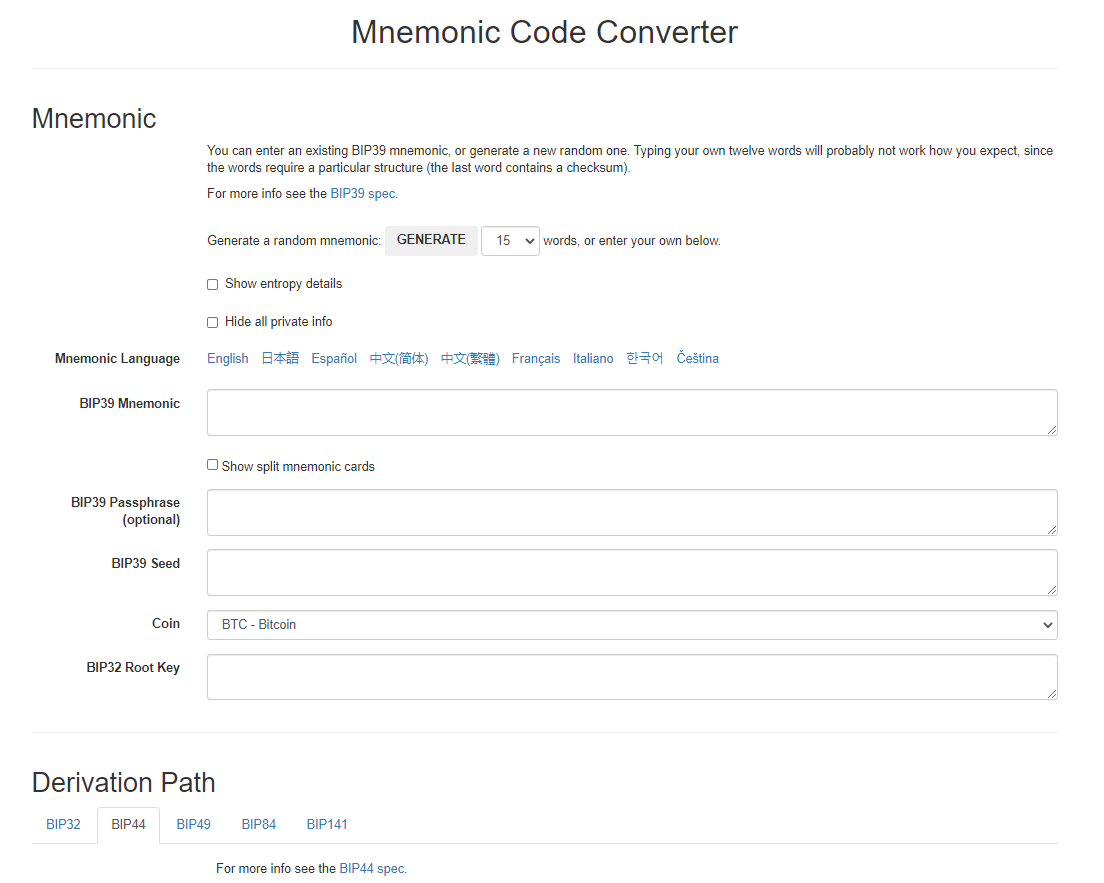
Task: Click the BIP32 Root Key resize handle
Action: 1051,694
